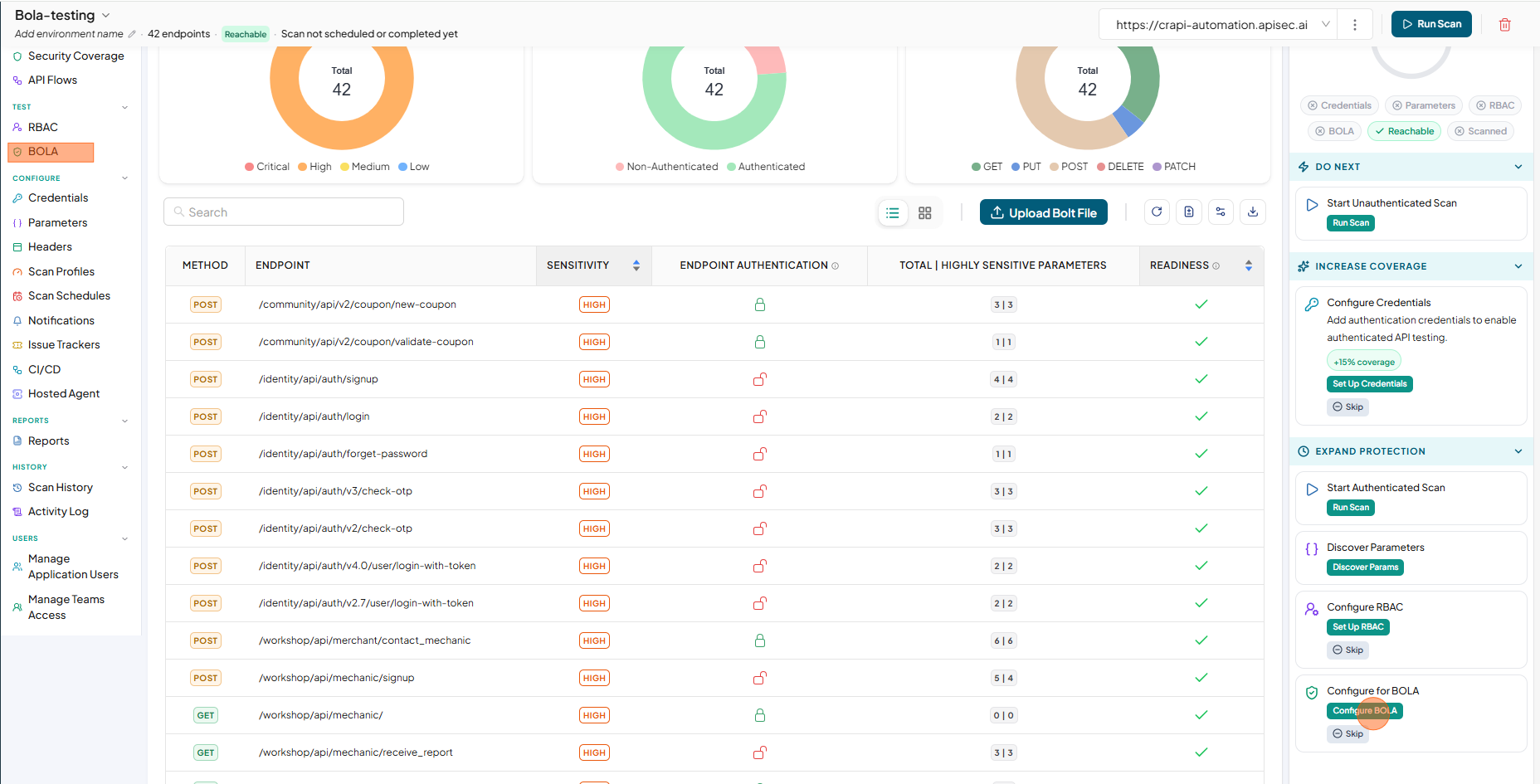Sort by the Readiness column
The image size is (1540, 784).
pos(1249,265)
